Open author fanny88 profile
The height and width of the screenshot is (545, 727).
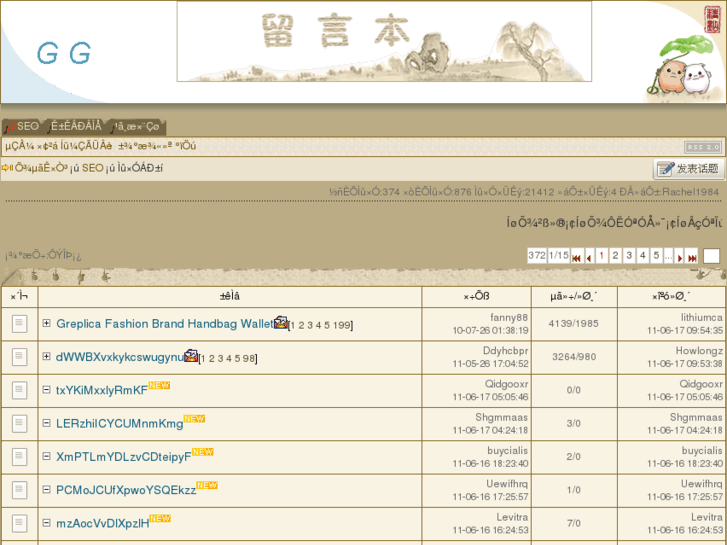(x=509, y=318)
